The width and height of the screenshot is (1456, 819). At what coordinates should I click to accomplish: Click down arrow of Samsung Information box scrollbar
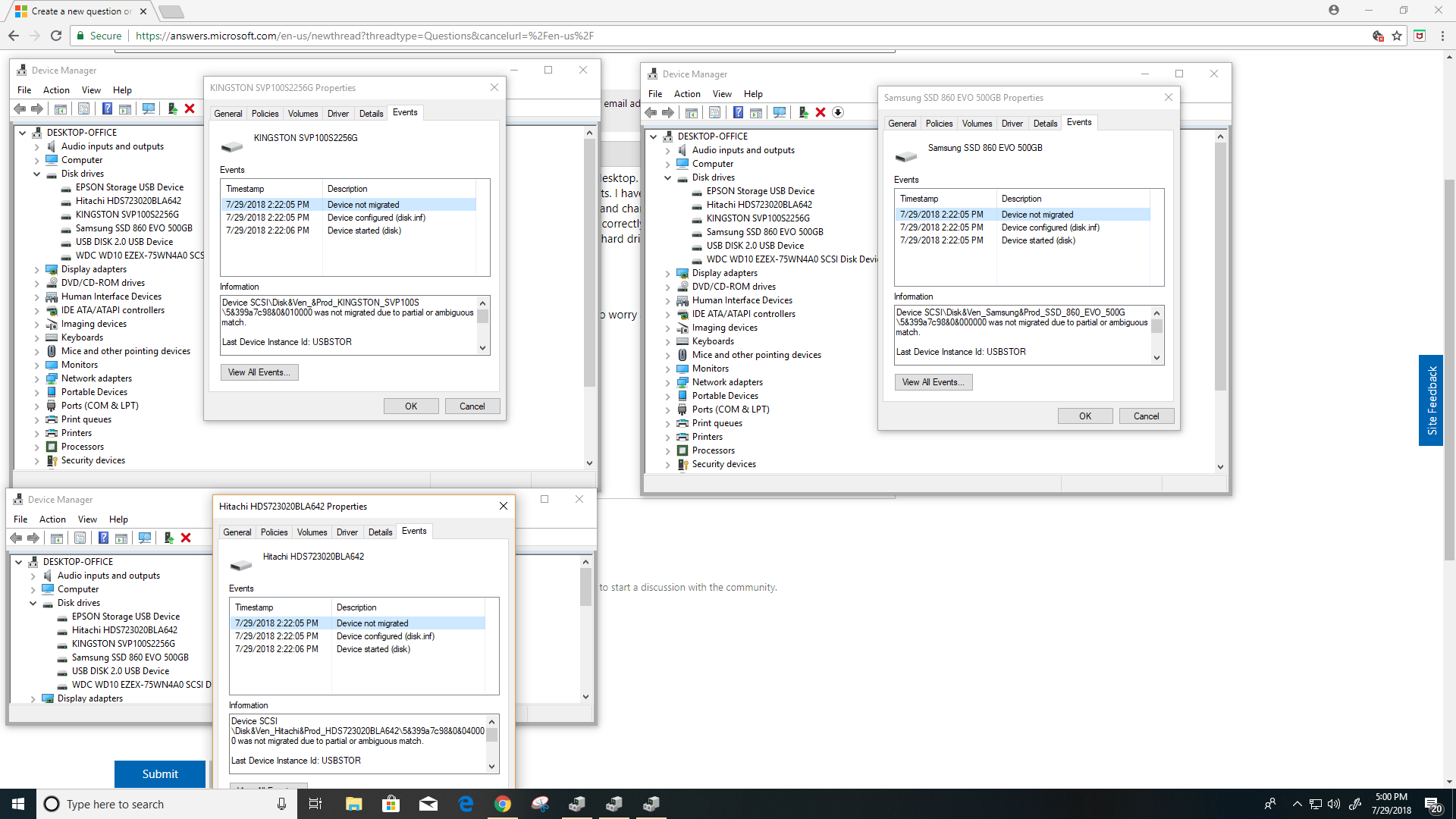coord(1156,358)
